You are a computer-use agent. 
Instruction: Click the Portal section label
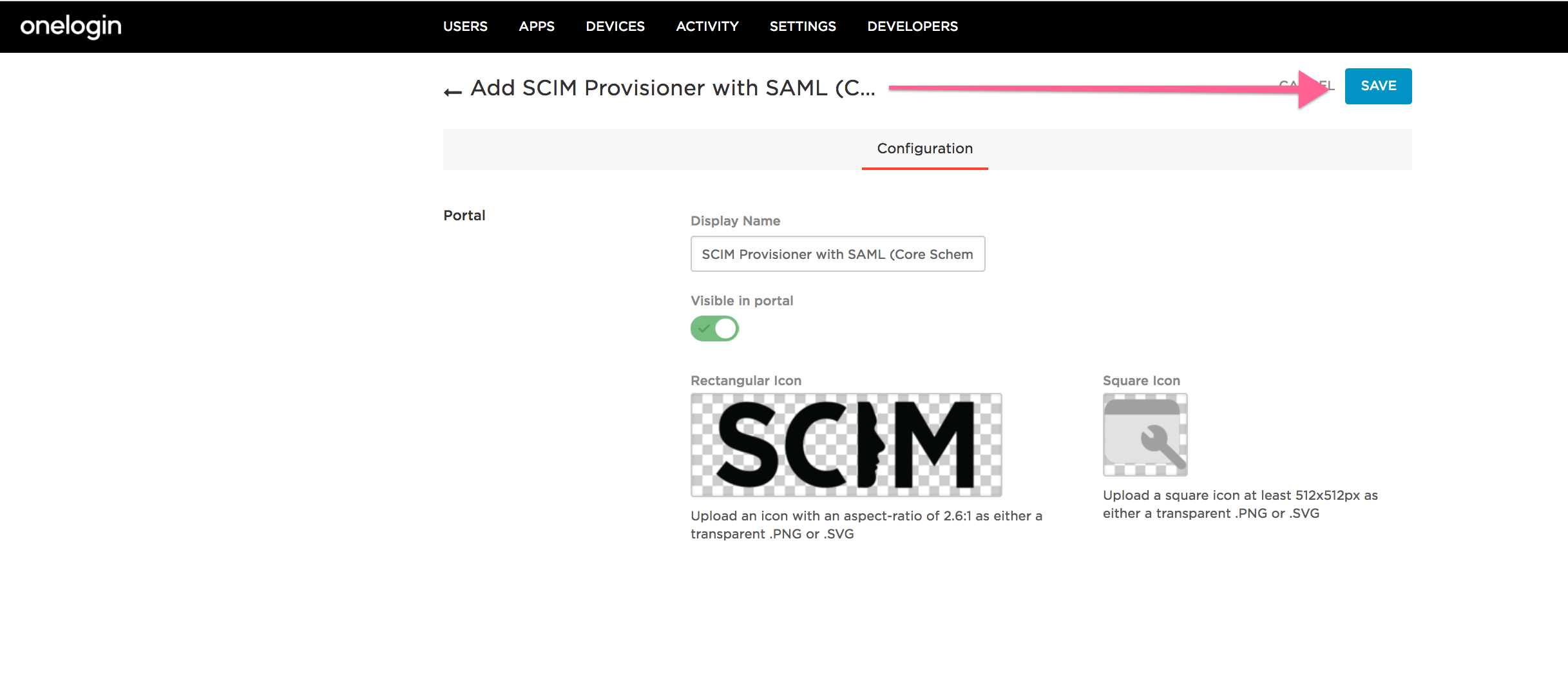click(464, 216)
